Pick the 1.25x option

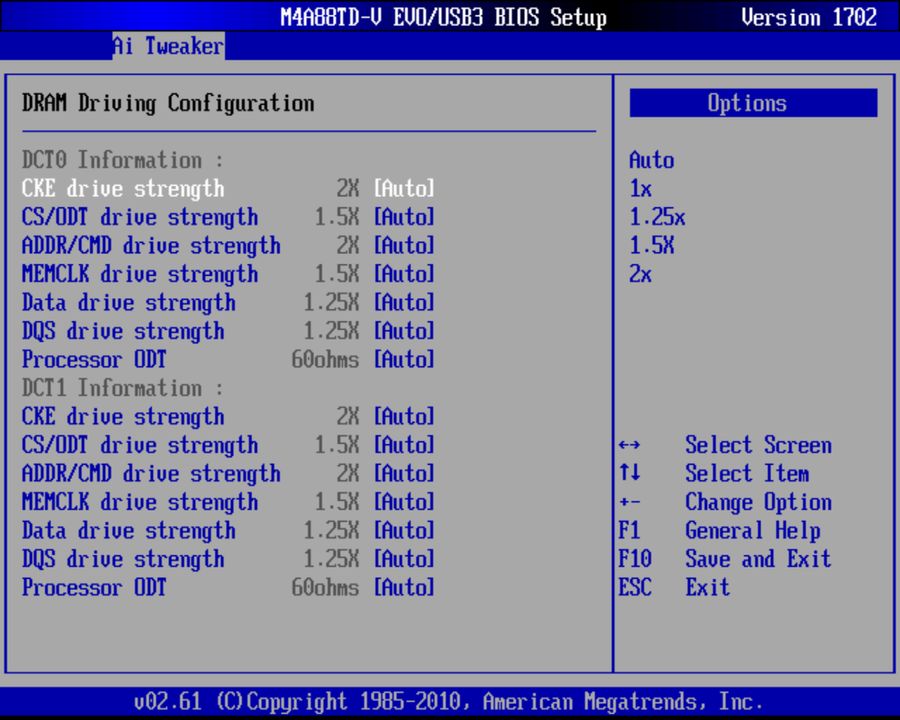(x=661, y=217)
